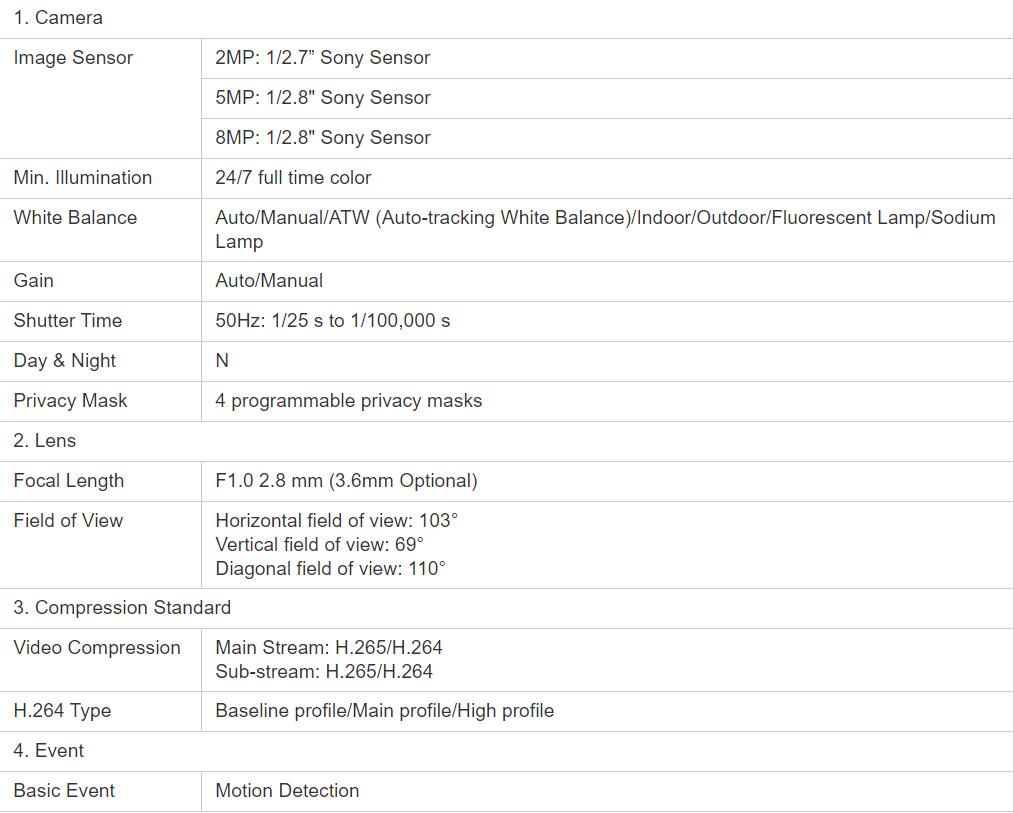
Task: Select 'Main Stream: H.265/H.264' text
Action: coord(329,647)
